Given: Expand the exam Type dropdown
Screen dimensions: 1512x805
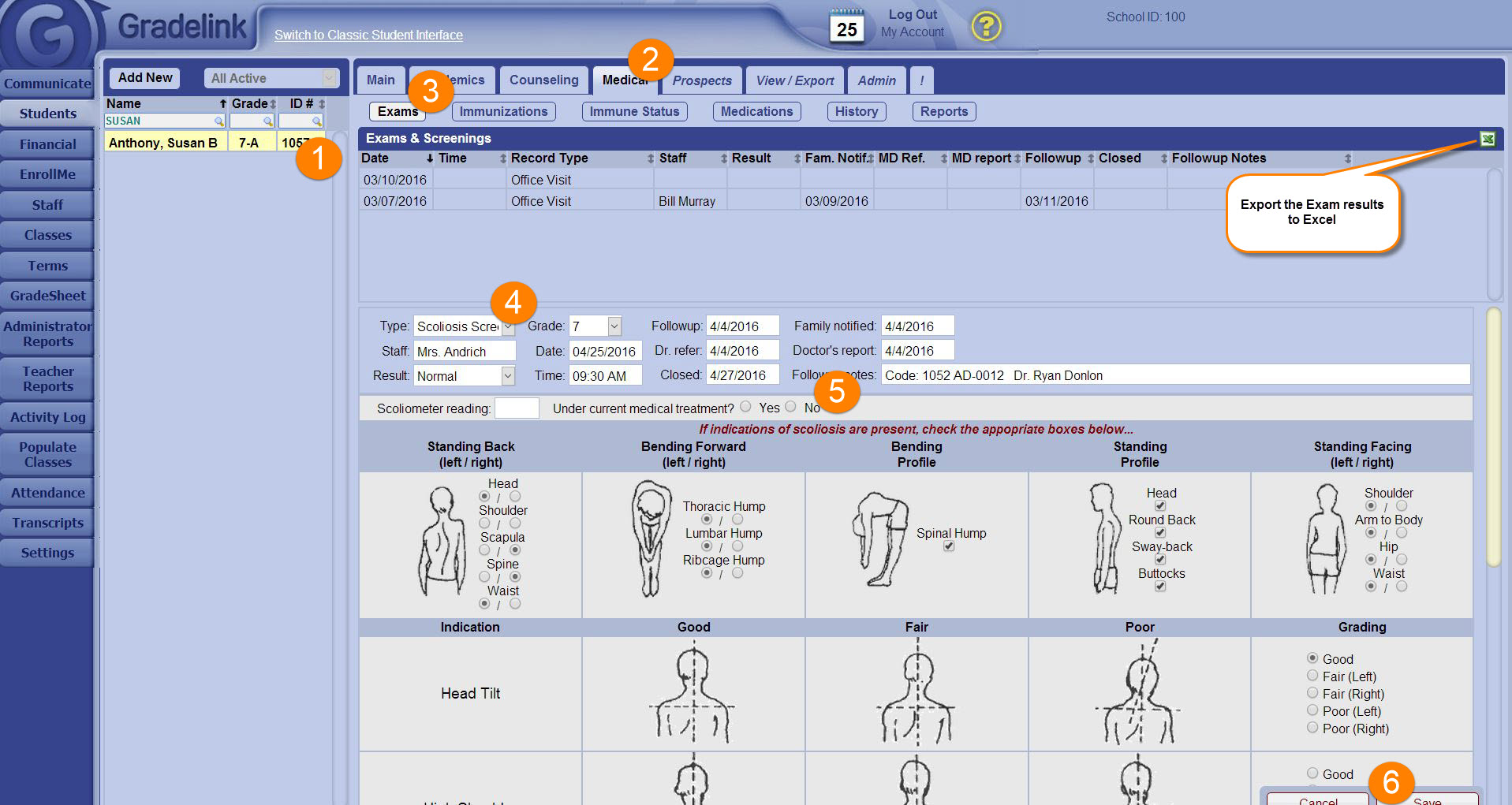Looking at the screenshot, I should pos(508,327).
